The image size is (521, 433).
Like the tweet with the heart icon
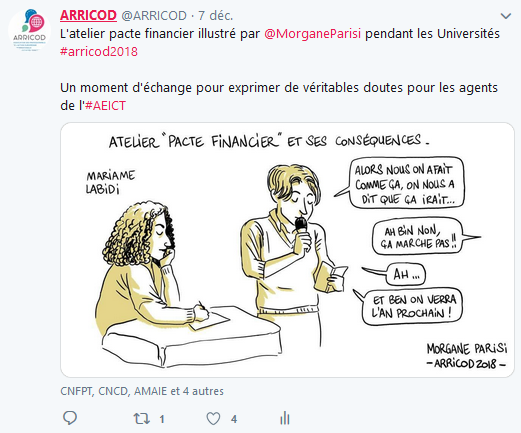click(x=213, y=419)
